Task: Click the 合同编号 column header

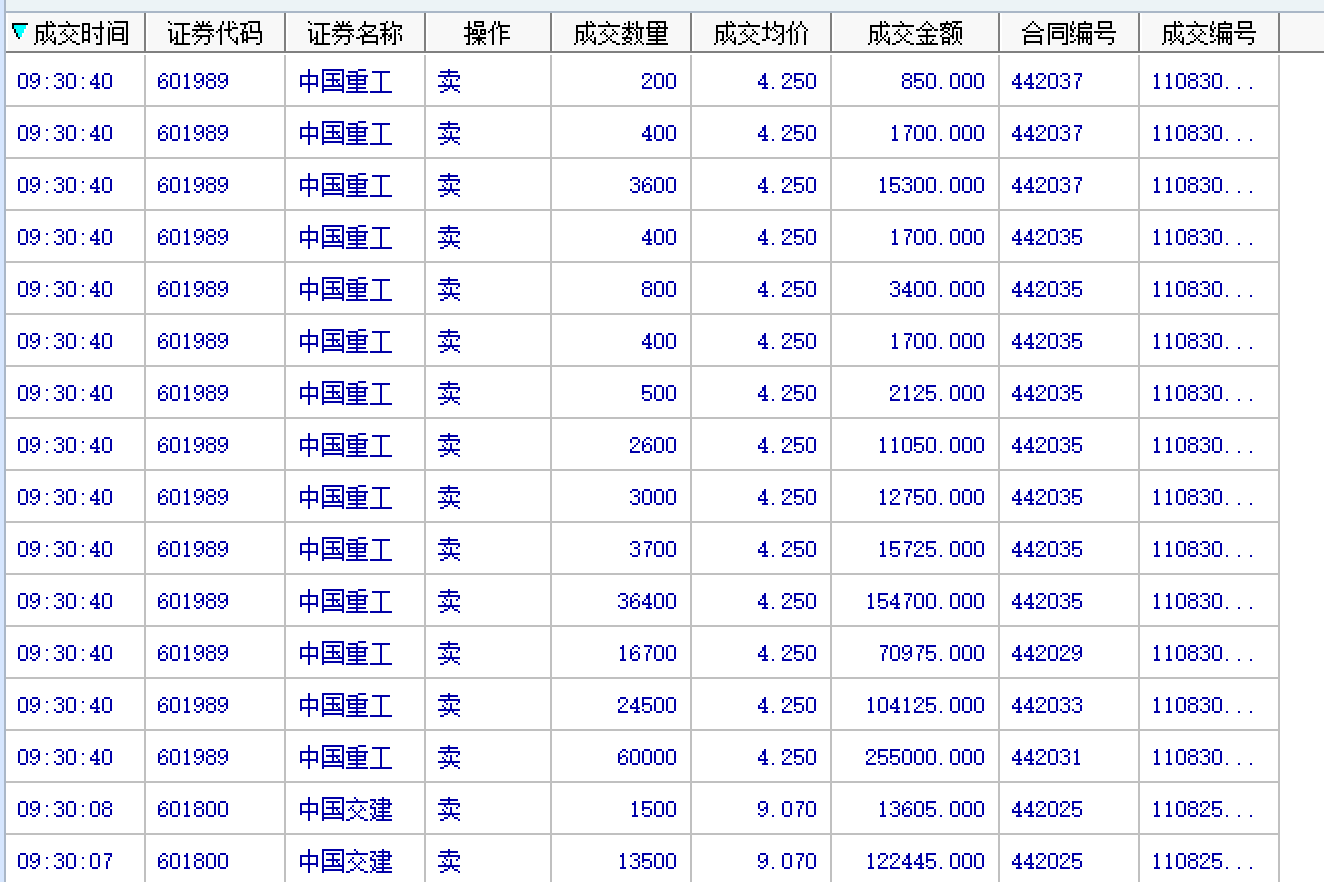Action: point(1069,34)
